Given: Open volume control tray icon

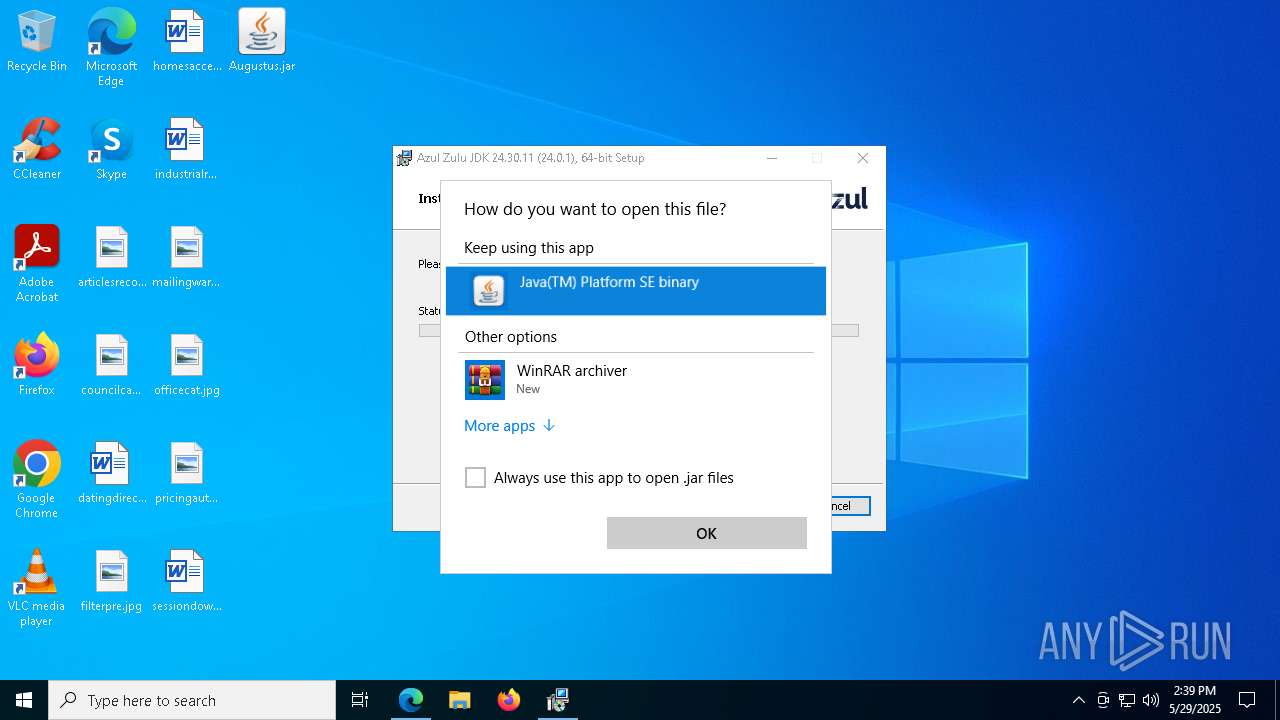Looking at the screenshot, I should (1151, 700).
